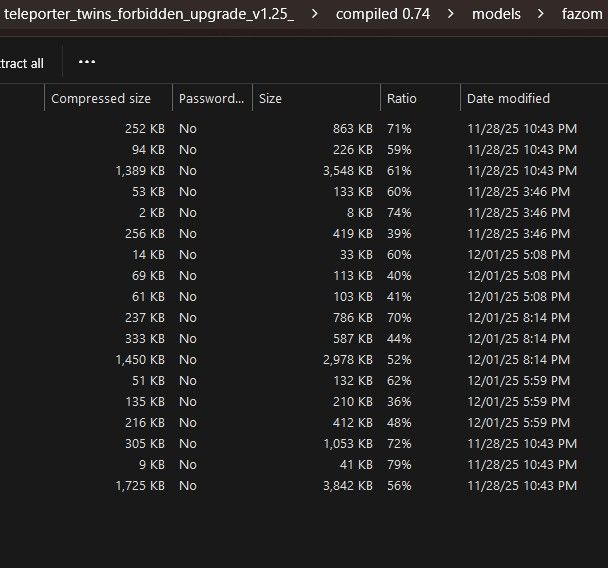Select the 48% ratio cell

pyautogui.click(x=399, y=423)
